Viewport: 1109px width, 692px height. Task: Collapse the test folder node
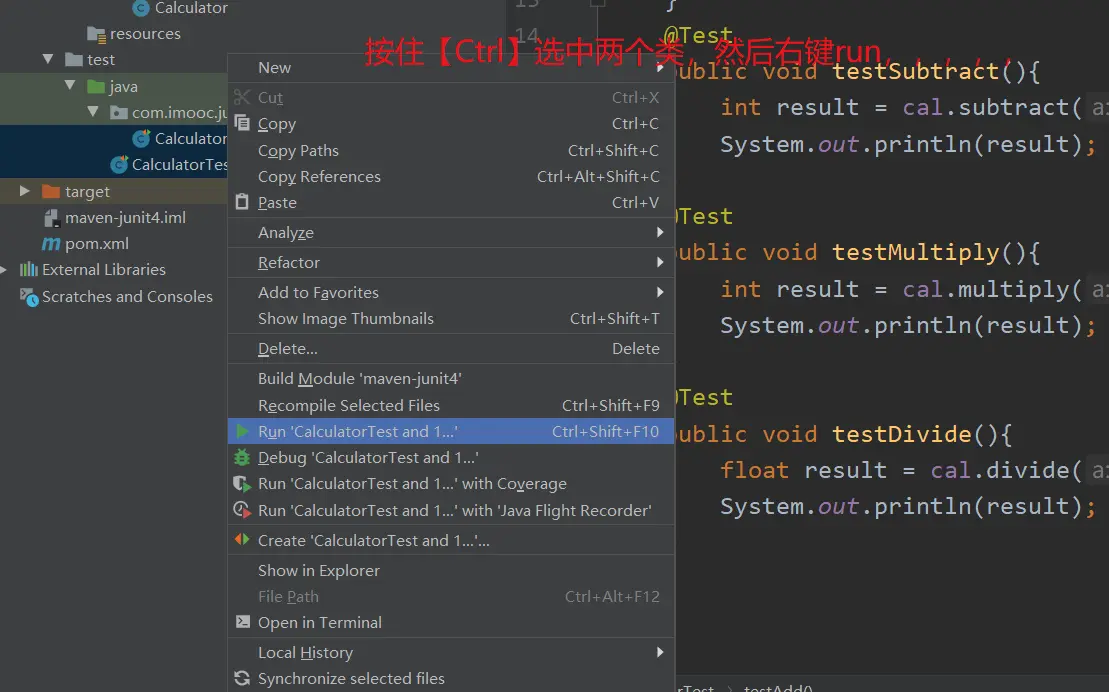click(48, 60)
